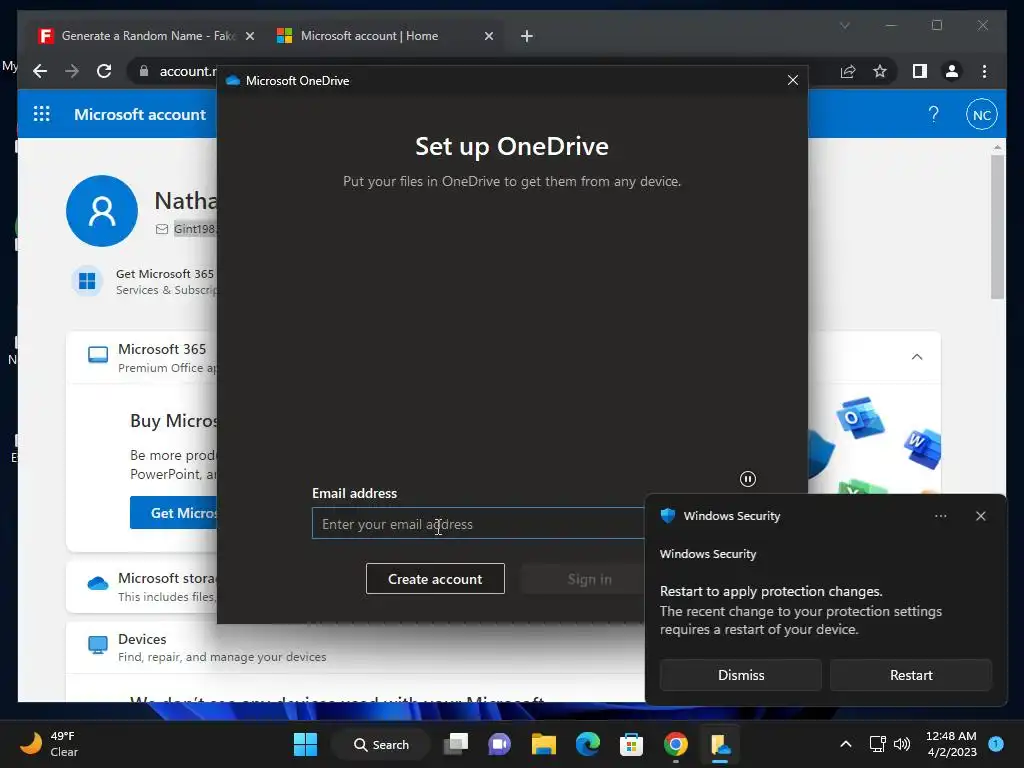Click Create account button
1024x768 pixels.
coord(435,579)
